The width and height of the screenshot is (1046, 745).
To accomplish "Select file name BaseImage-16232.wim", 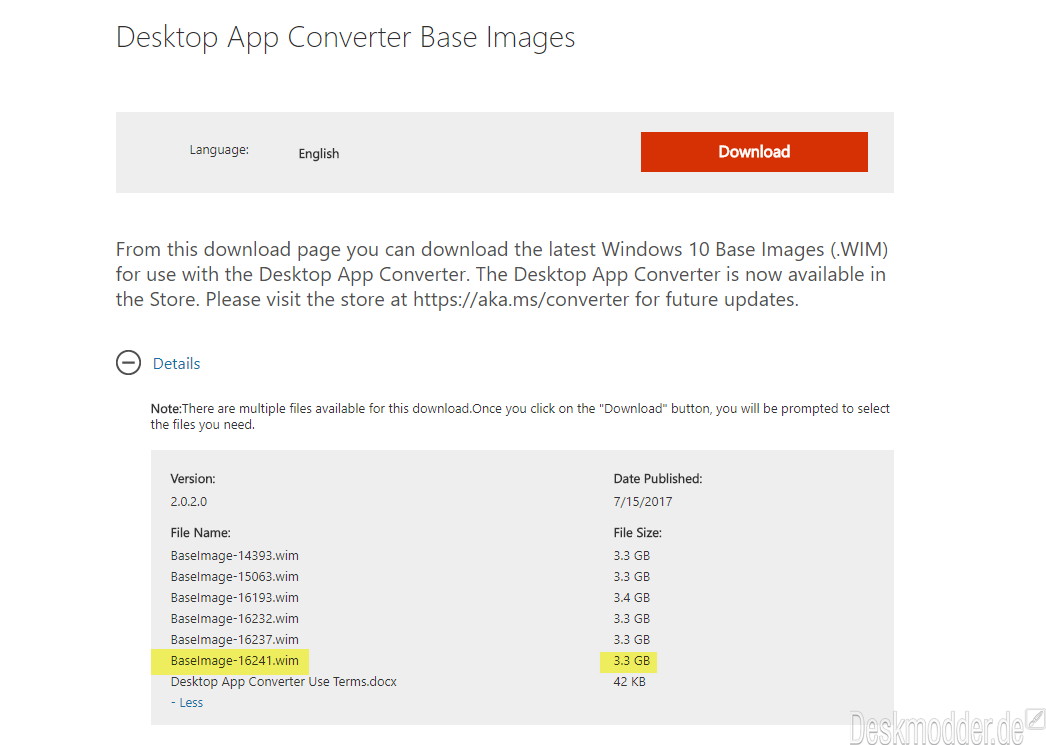I will pyautogui.click(x=235, y=618).
